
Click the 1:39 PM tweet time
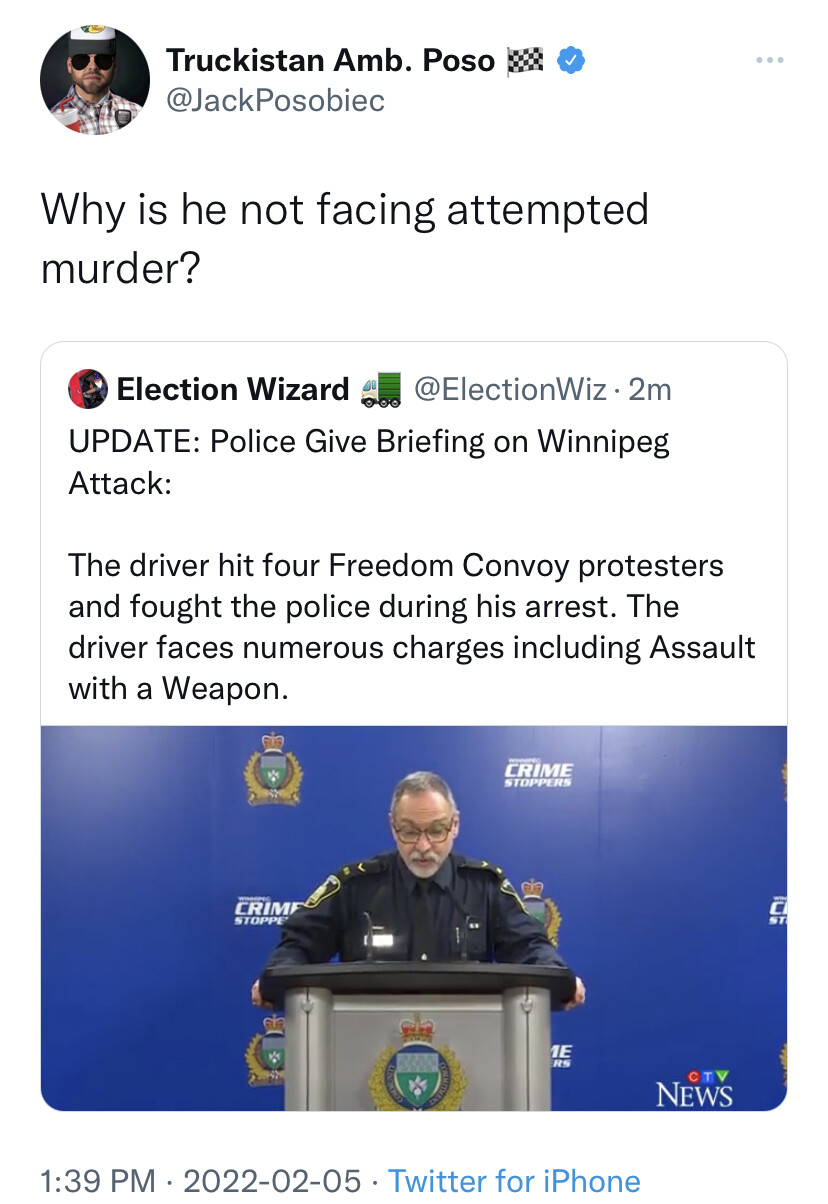(x=98, y=1180)
